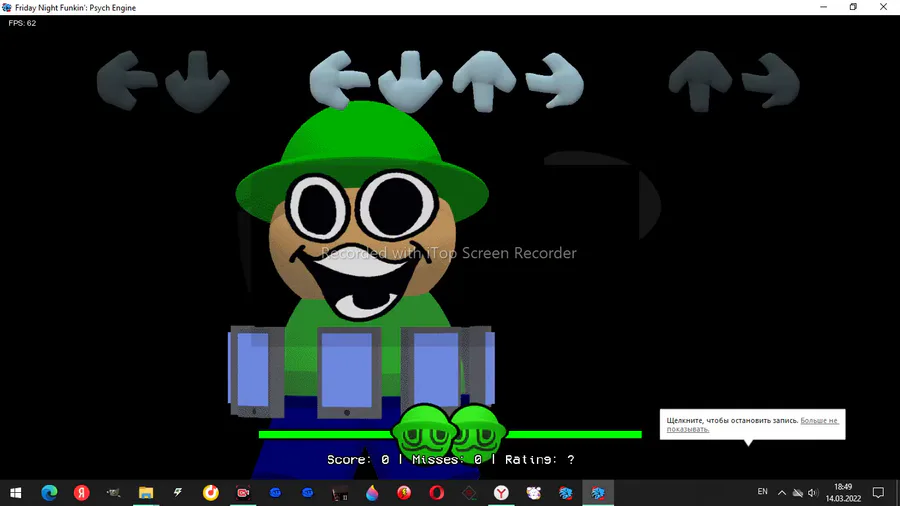Viewport: 900px width, 506px height.
Task: Click the Rating: ? text
Action: [x=540, y=460]
